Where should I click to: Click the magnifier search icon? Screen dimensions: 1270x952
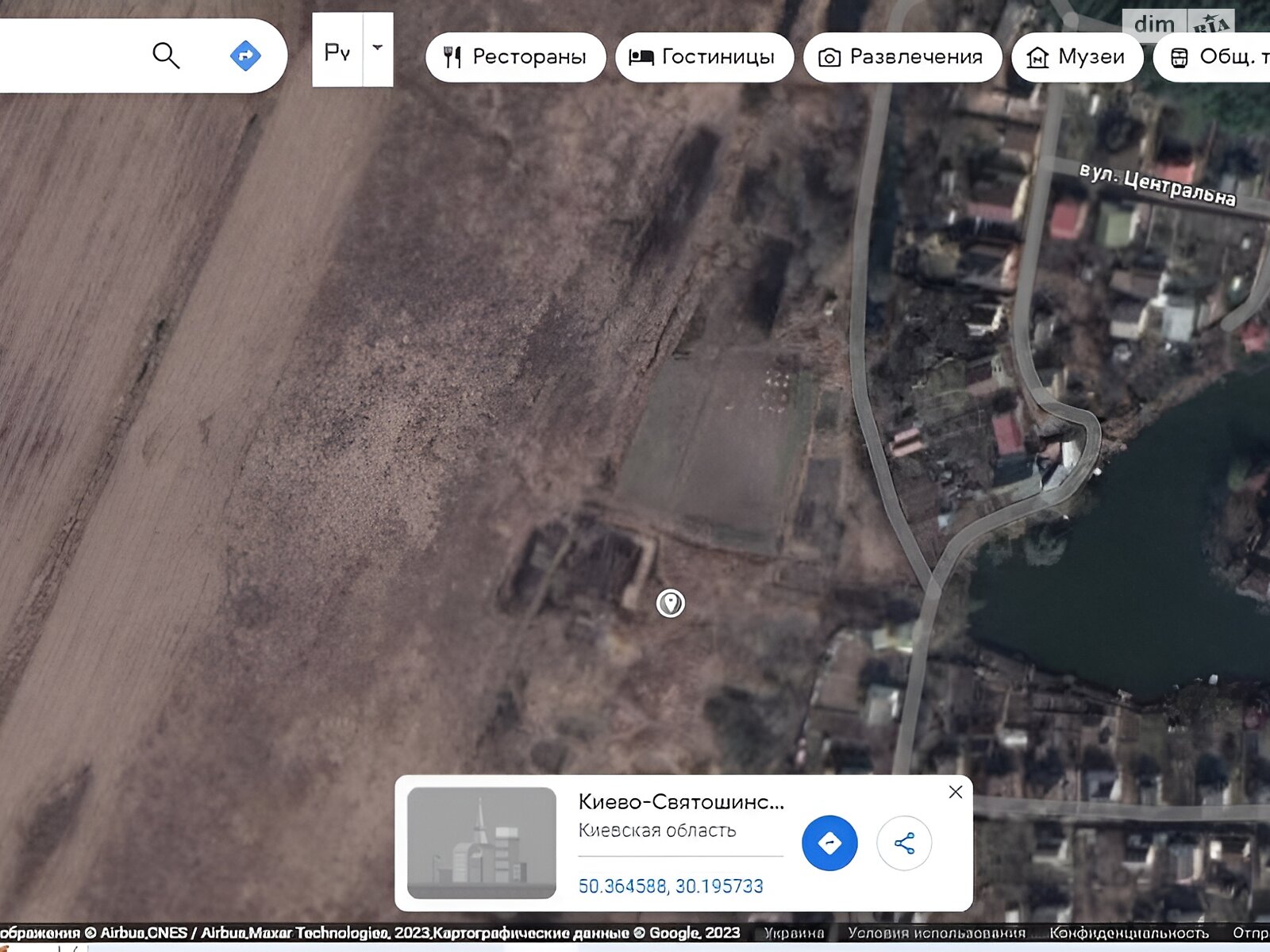click(x=166, y=56)
